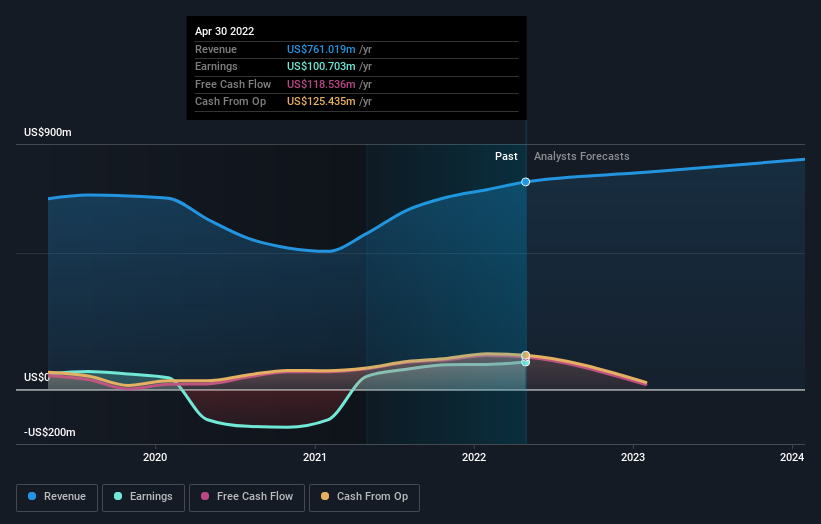Select the 2021 x-axis label
Image resolution: width=821 pixels, height=524 pixels.
315,457
